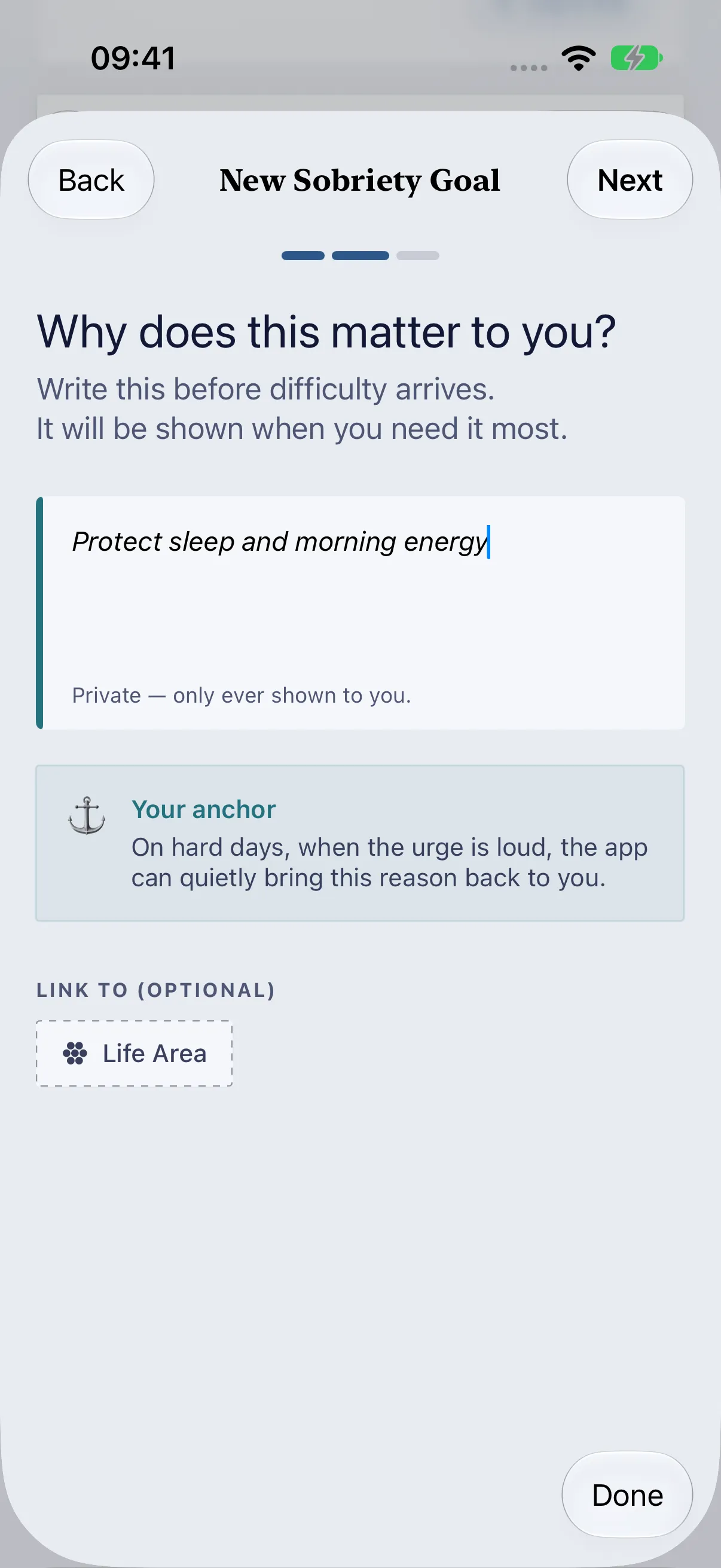Select the third grey progress step indicator

418,256
